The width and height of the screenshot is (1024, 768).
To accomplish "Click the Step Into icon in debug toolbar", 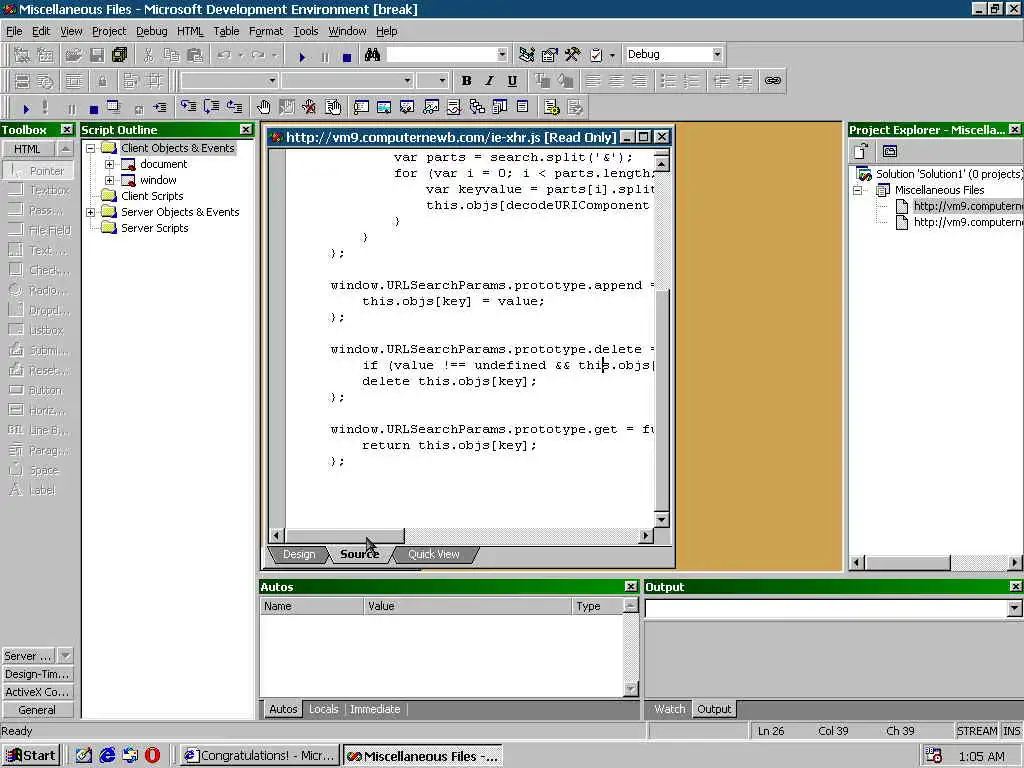I will click(x=189, y=106).
